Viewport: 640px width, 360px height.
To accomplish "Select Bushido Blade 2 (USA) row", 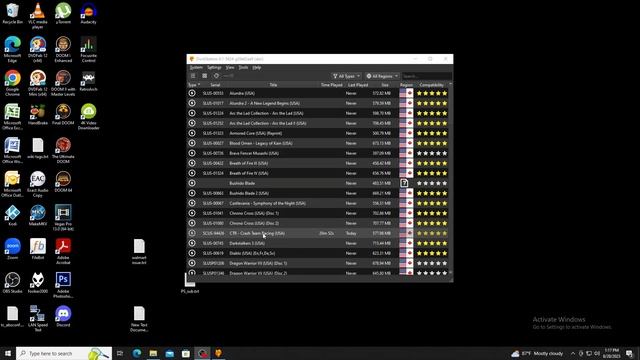I will click(318, 193).
